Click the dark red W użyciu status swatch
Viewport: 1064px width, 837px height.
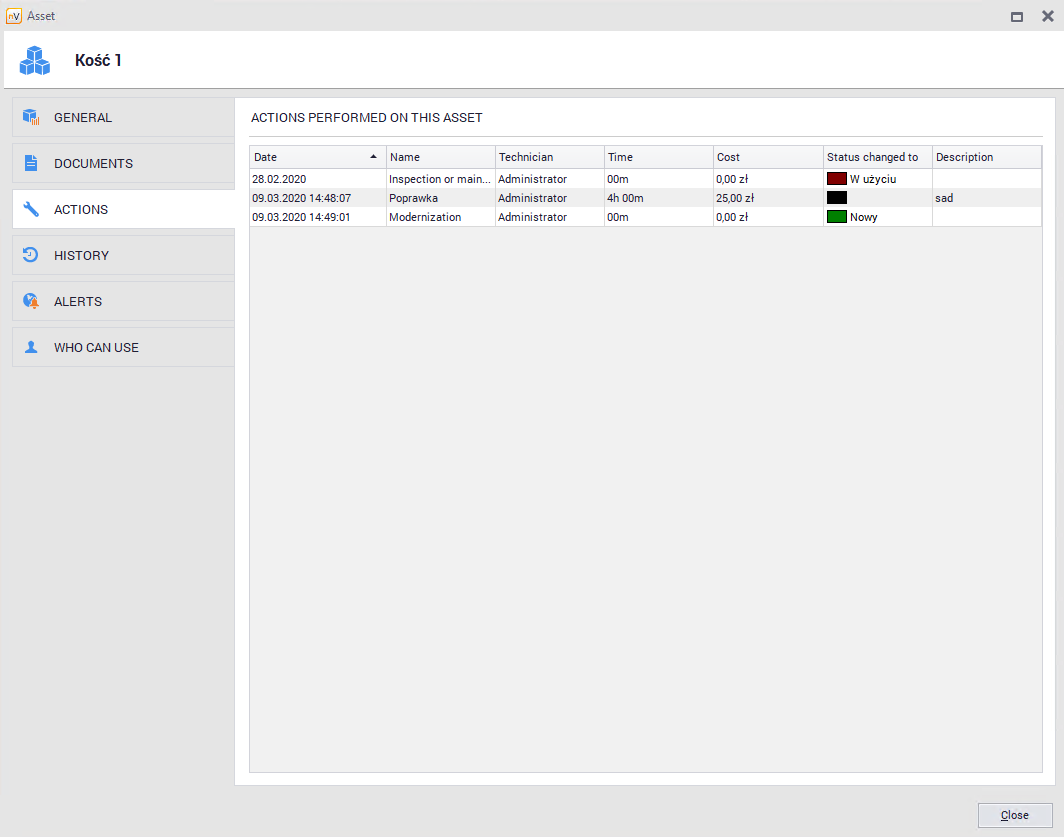coord(836,179)
